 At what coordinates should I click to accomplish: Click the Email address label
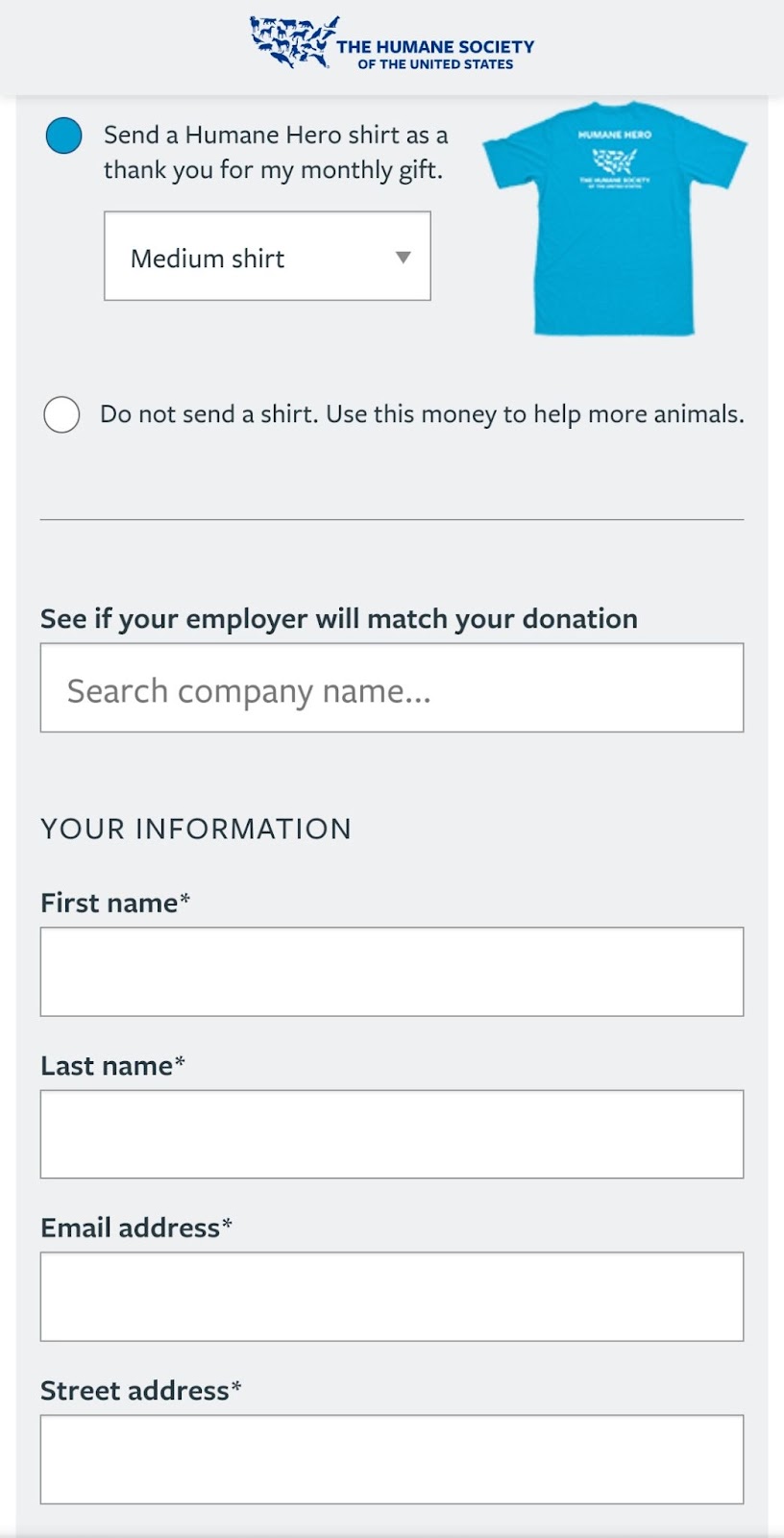(x=136, y=1228)
